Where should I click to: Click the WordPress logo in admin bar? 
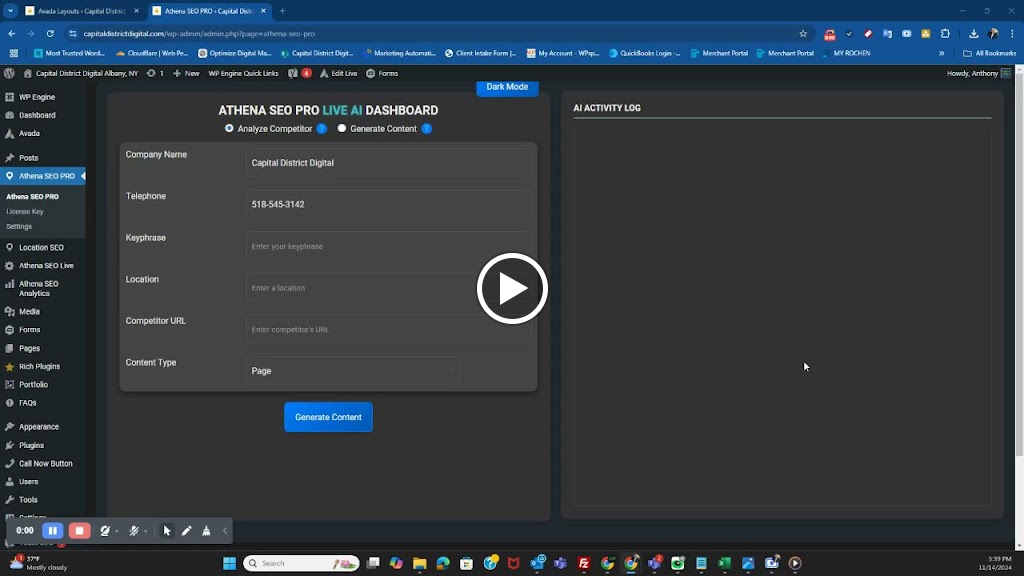9,73
